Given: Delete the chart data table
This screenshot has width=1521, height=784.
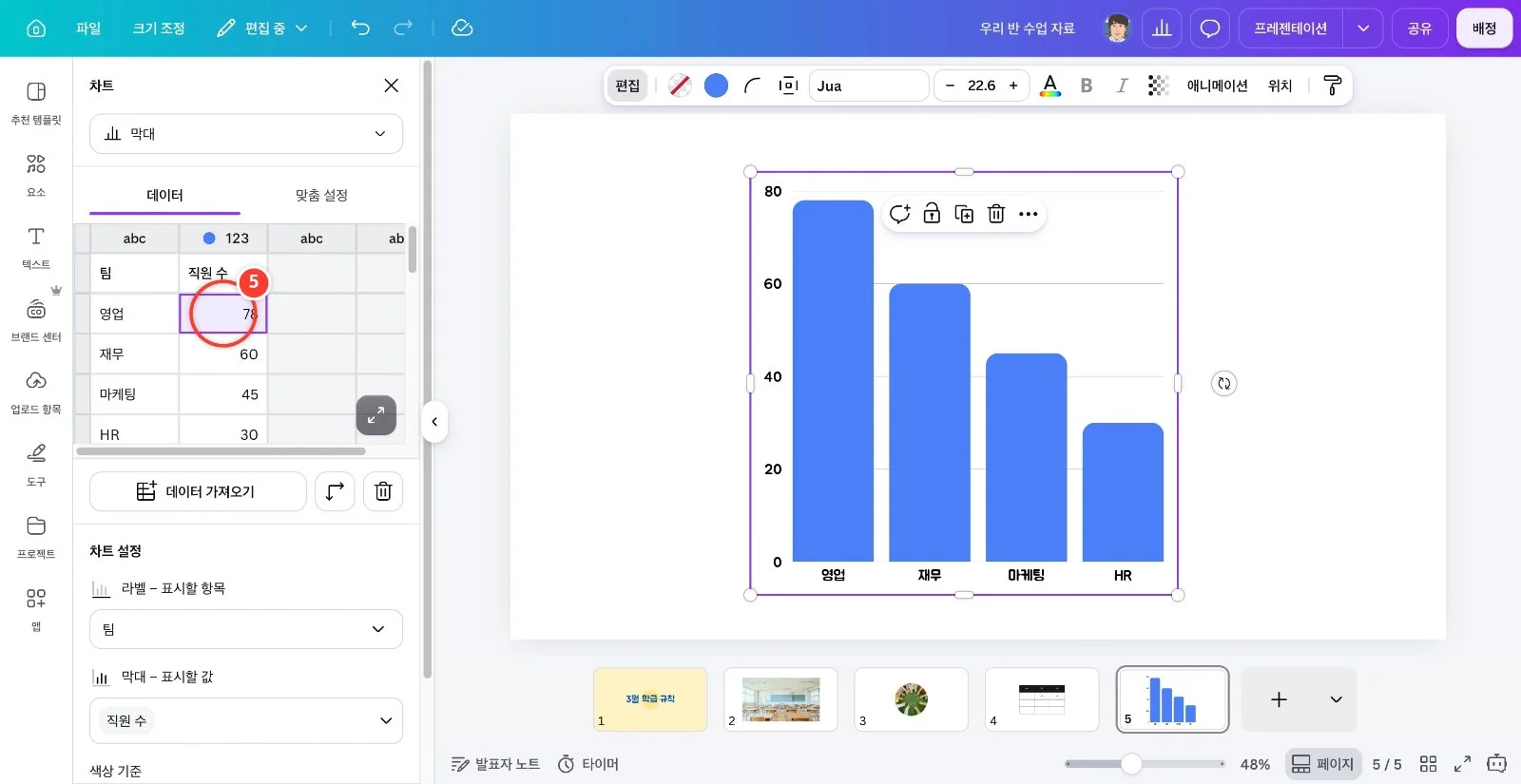Looking at the screenshot, I should click(383, 491).
